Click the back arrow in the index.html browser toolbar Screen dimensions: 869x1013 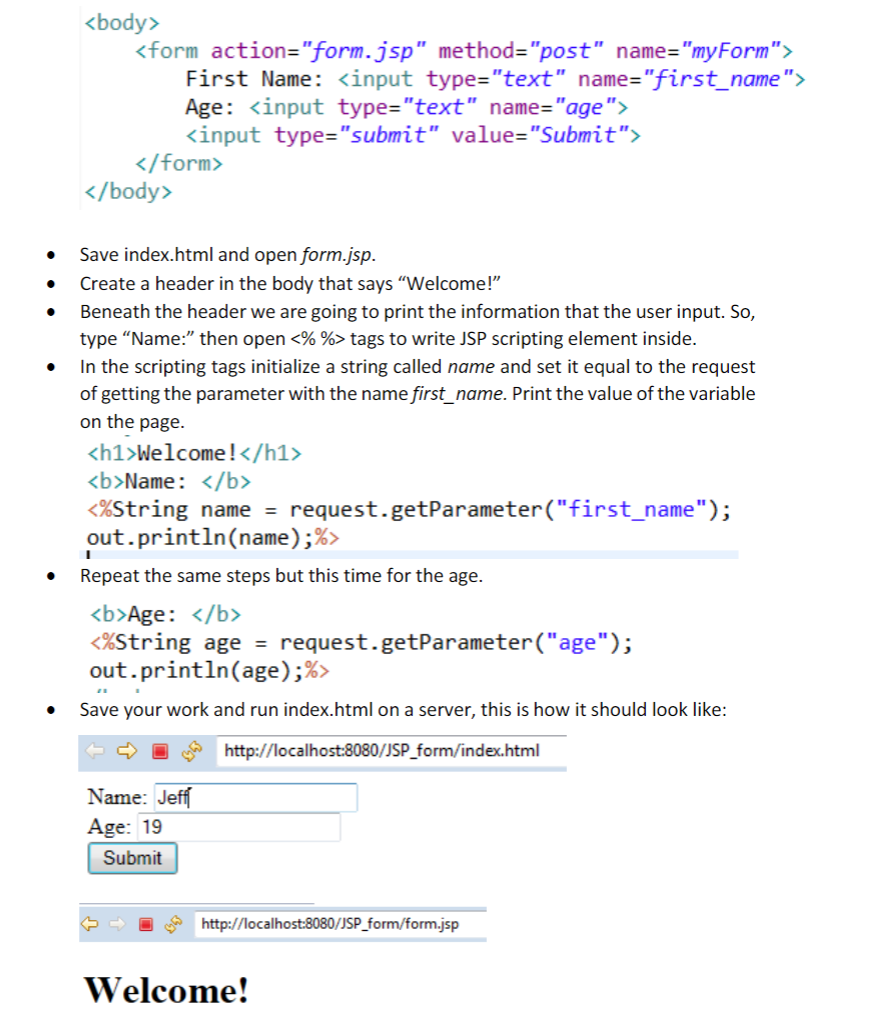[92, 750]
